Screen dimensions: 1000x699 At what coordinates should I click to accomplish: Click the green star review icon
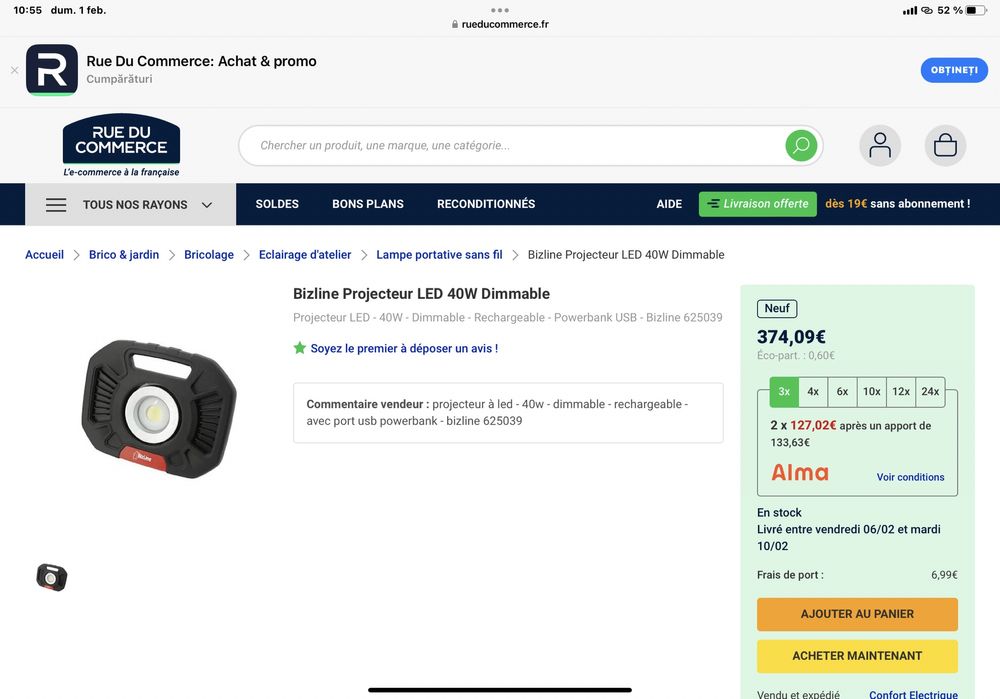click(300, 348)
